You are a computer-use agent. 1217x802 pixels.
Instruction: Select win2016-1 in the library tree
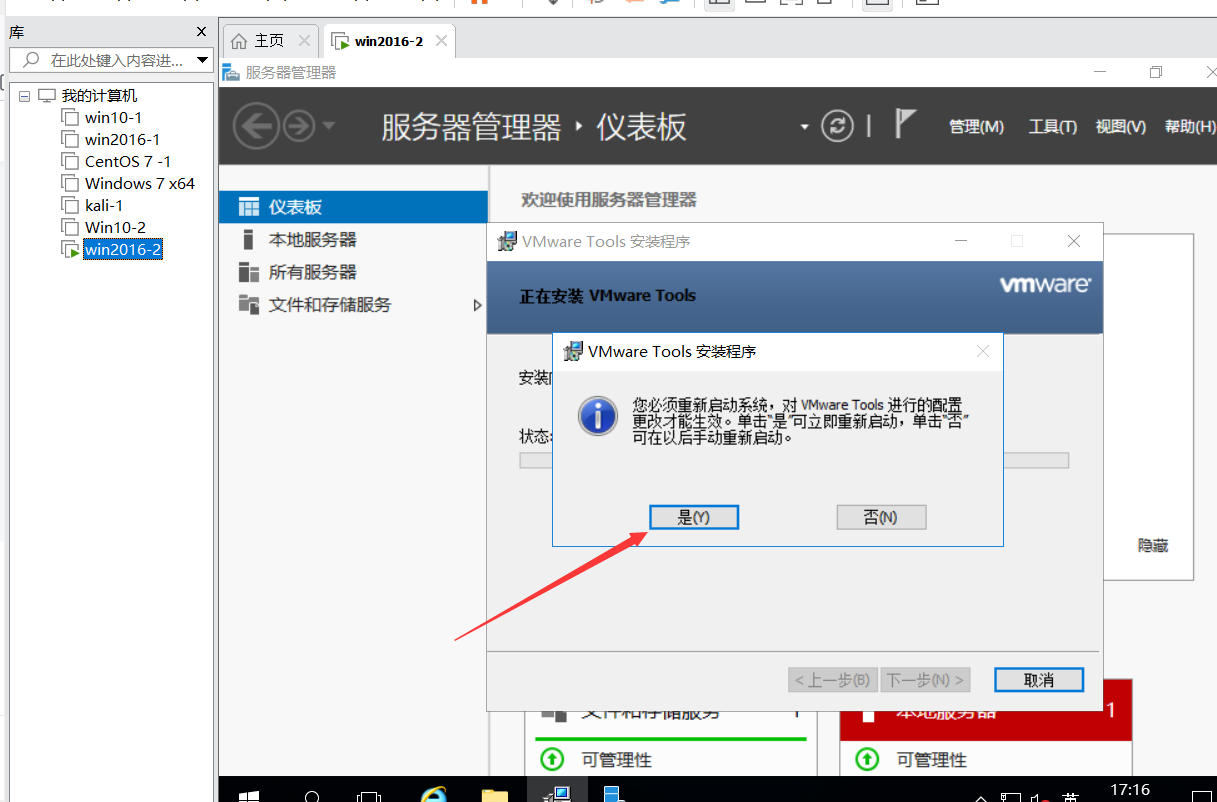tap(122, 140)
